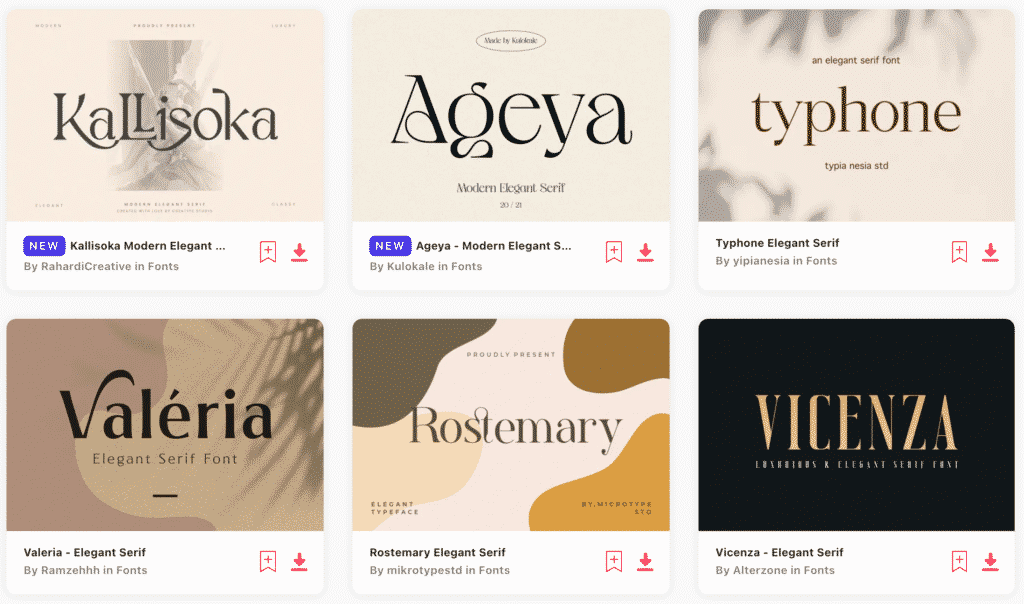
Task: Download the Kallisoka font
Action: [299, 252]
